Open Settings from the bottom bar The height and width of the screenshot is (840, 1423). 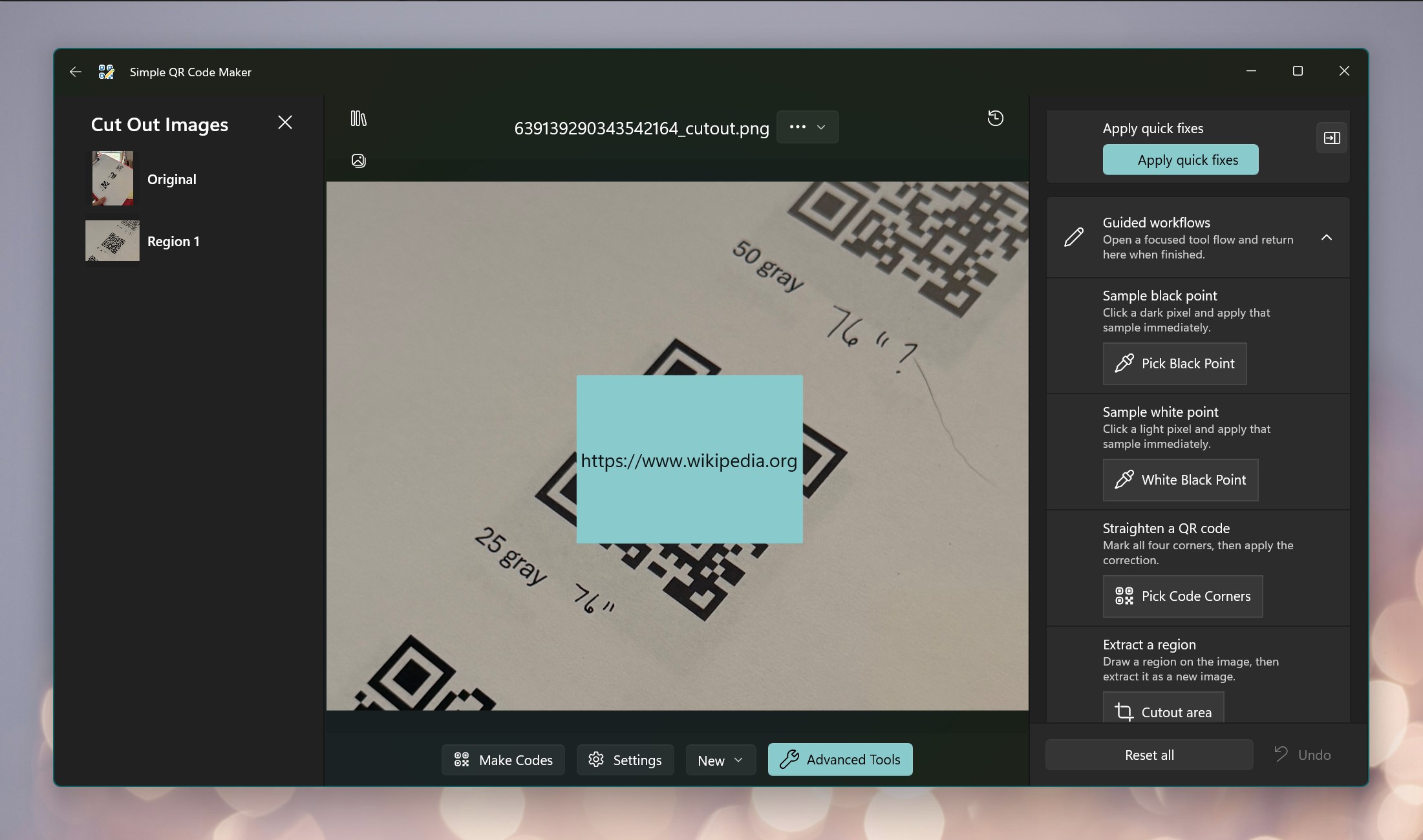click(x=625, y=761)
